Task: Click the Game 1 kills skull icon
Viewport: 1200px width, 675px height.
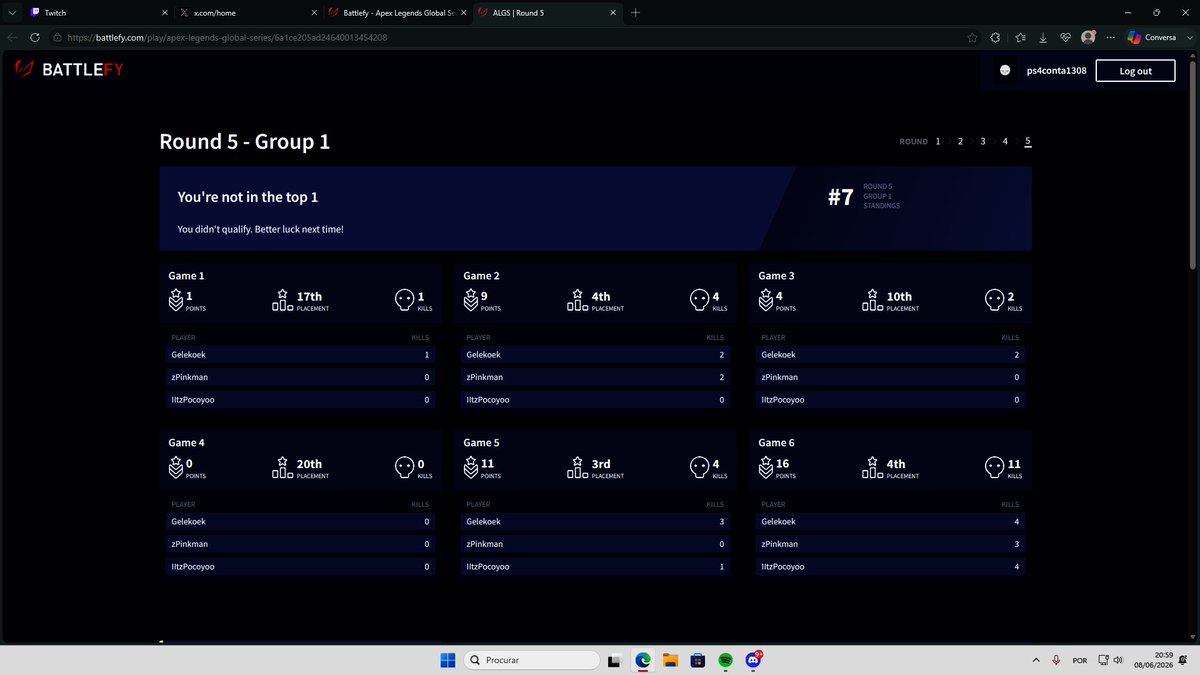Action: pos(404,300)
